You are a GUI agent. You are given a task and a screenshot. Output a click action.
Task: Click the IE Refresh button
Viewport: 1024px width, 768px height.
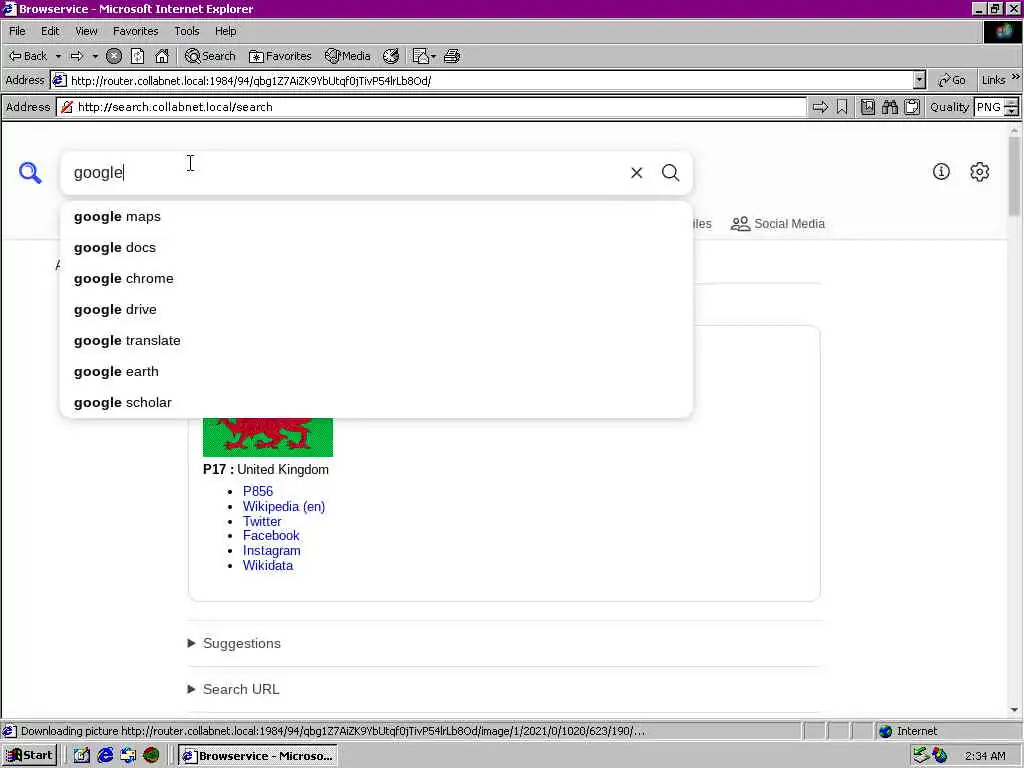pyautogui.click(x=137, y=56)
